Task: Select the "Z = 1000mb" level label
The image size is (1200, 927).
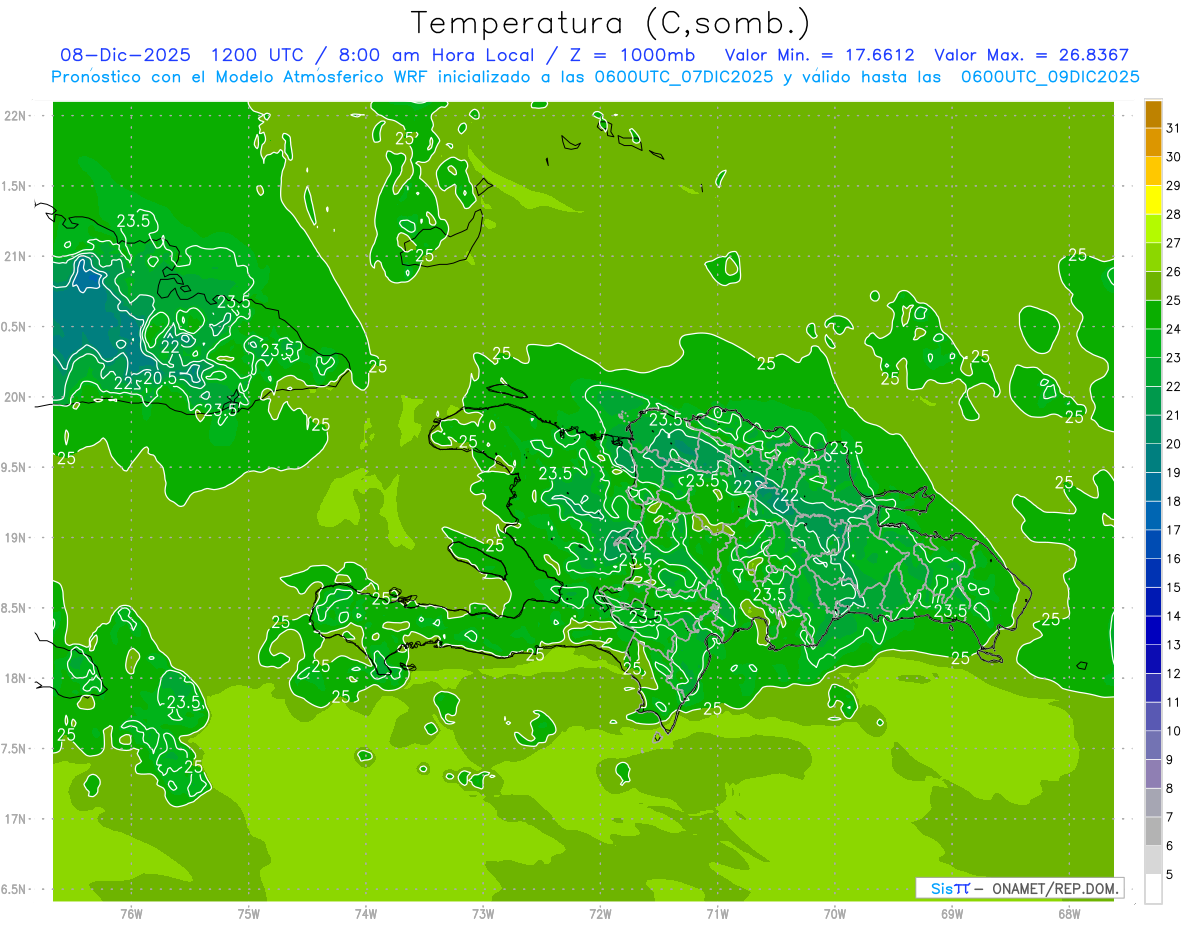Action: [634, 55]
